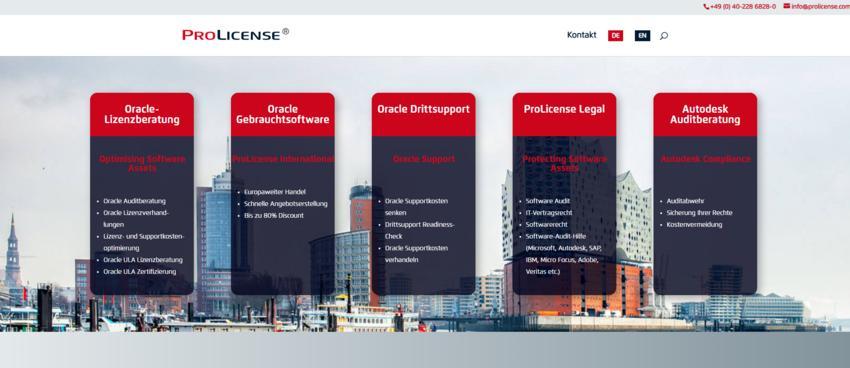Click 'ProLicense International' subtitle
Viewport: 850px width, 368px height.
(x=282, y=159)
